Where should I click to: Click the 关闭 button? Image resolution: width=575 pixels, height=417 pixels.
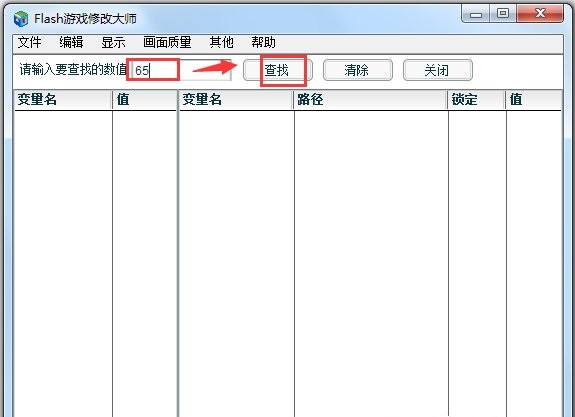click(437, 70)
